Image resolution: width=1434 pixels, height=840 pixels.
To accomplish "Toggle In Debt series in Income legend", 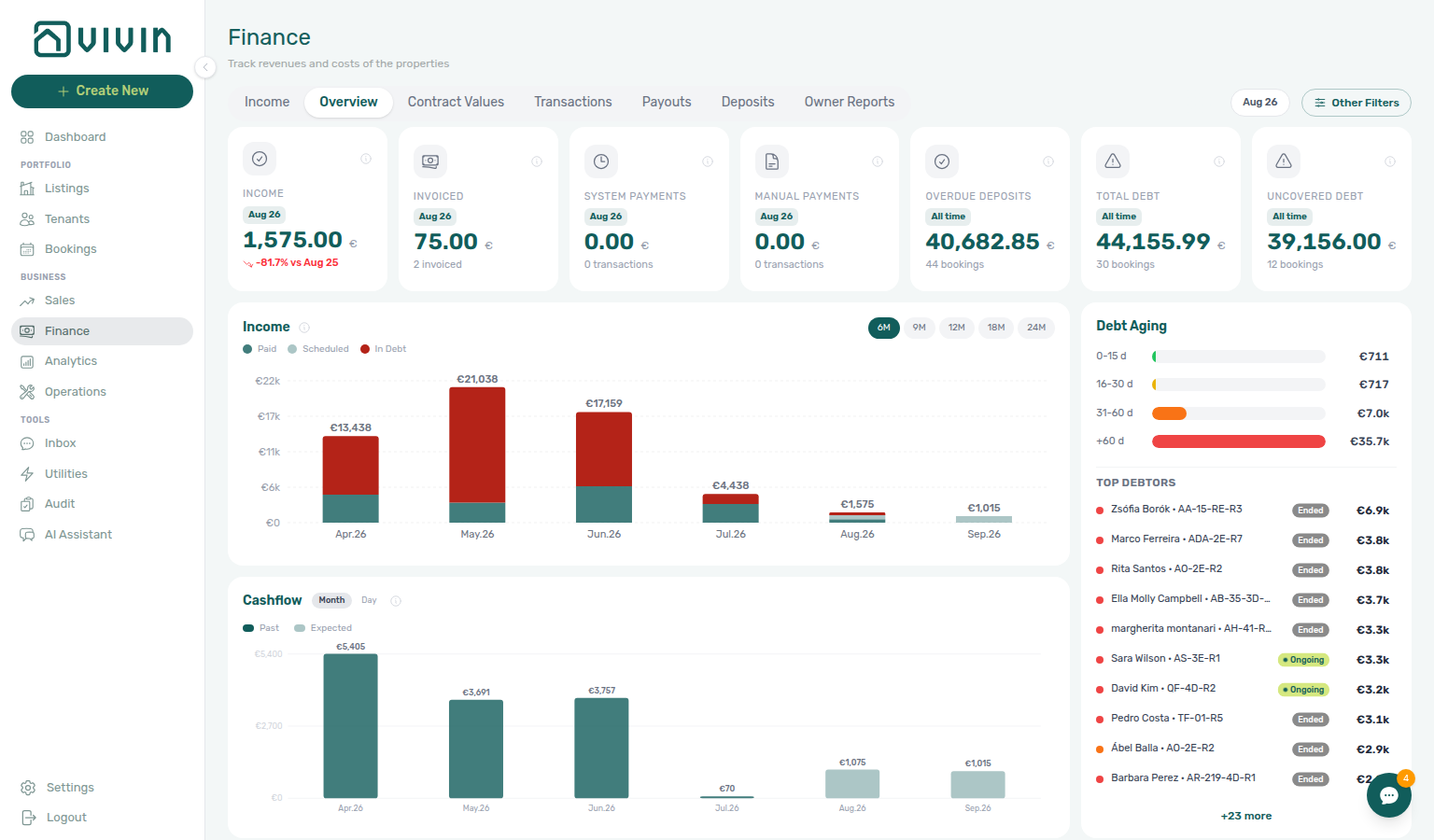I will click(x=384, y=349).
